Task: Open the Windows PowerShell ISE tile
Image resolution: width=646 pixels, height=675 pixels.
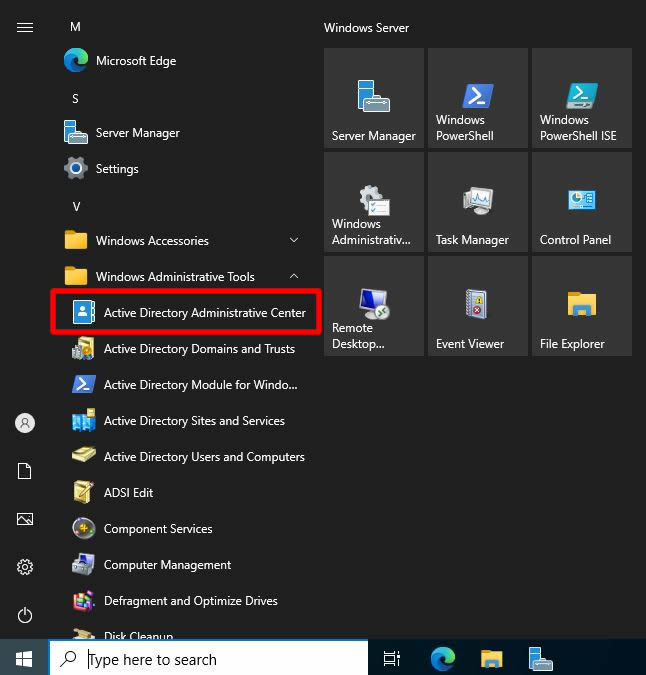Action: tap(582, 98)
